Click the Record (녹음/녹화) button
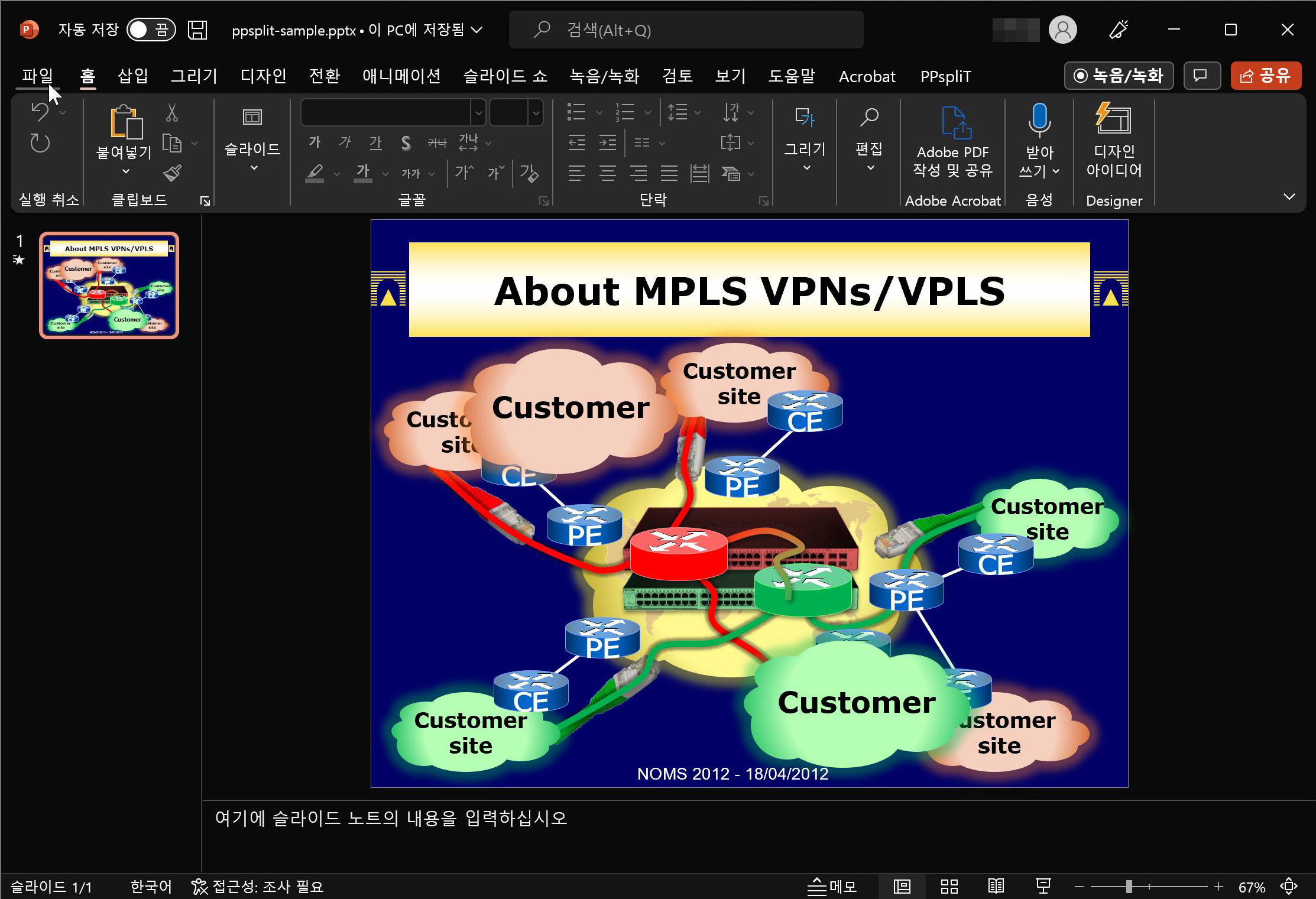Image resolution: width=1316 pixels, height=899 pixels. (x=1119, y=76)
